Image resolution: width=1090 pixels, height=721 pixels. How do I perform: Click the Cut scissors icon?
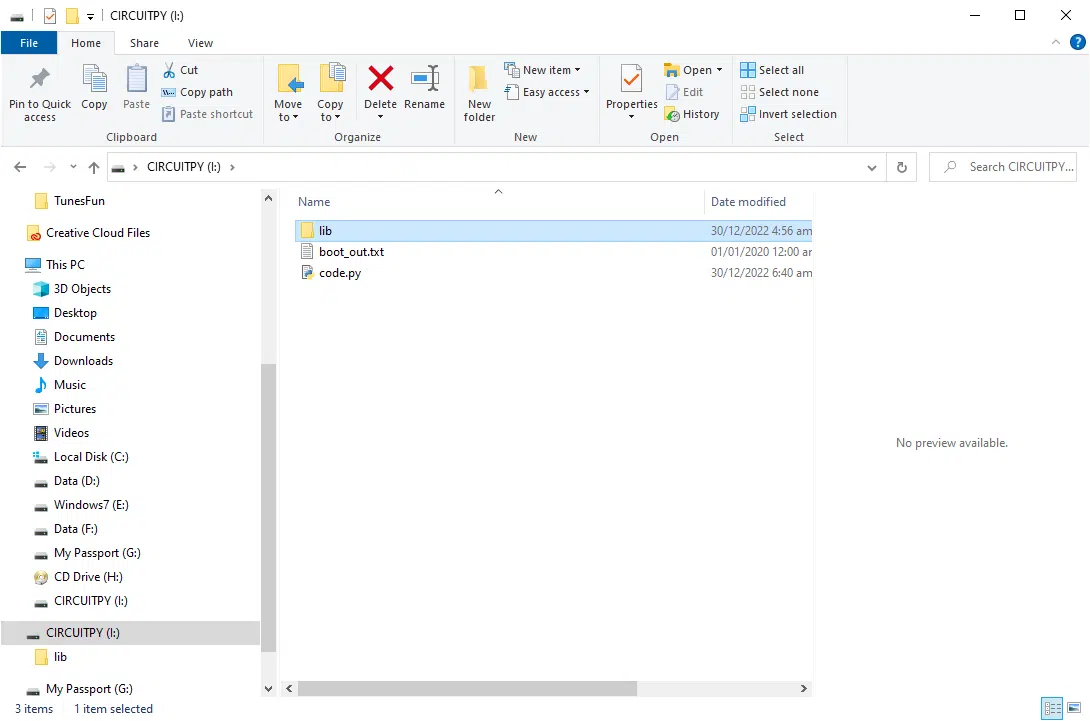coord(169,70)
